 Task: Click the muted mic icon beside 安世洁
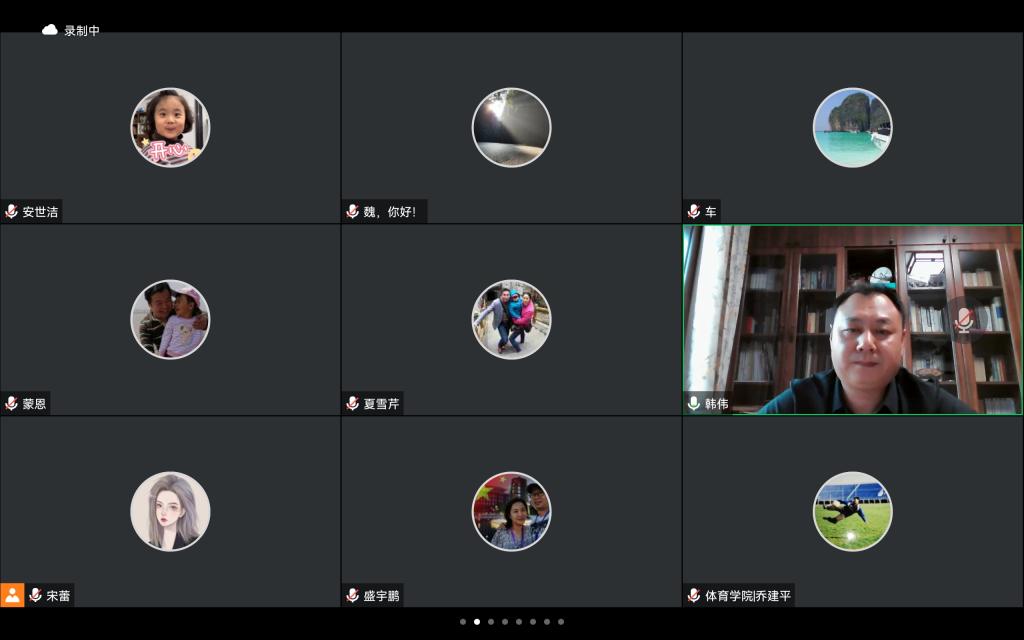[x=12, y=212]
